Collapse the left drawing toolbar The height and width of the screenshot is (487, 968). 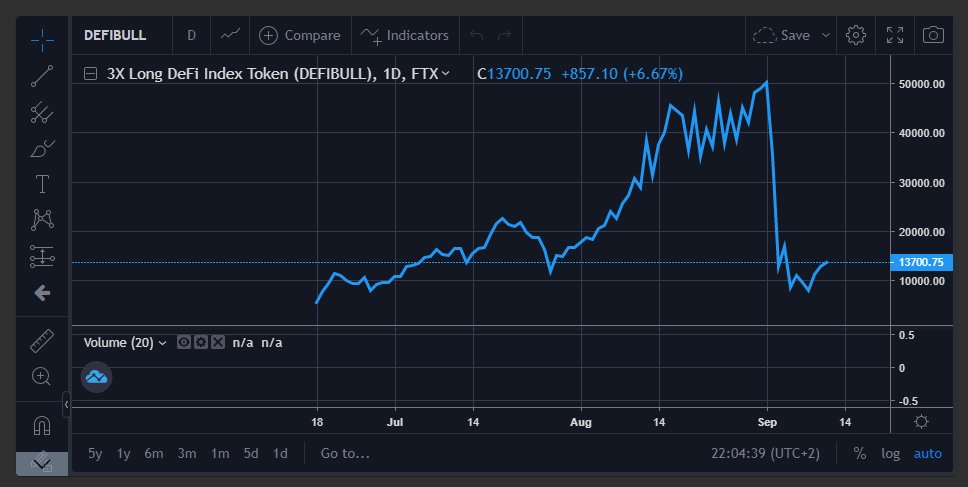point(67,405)
